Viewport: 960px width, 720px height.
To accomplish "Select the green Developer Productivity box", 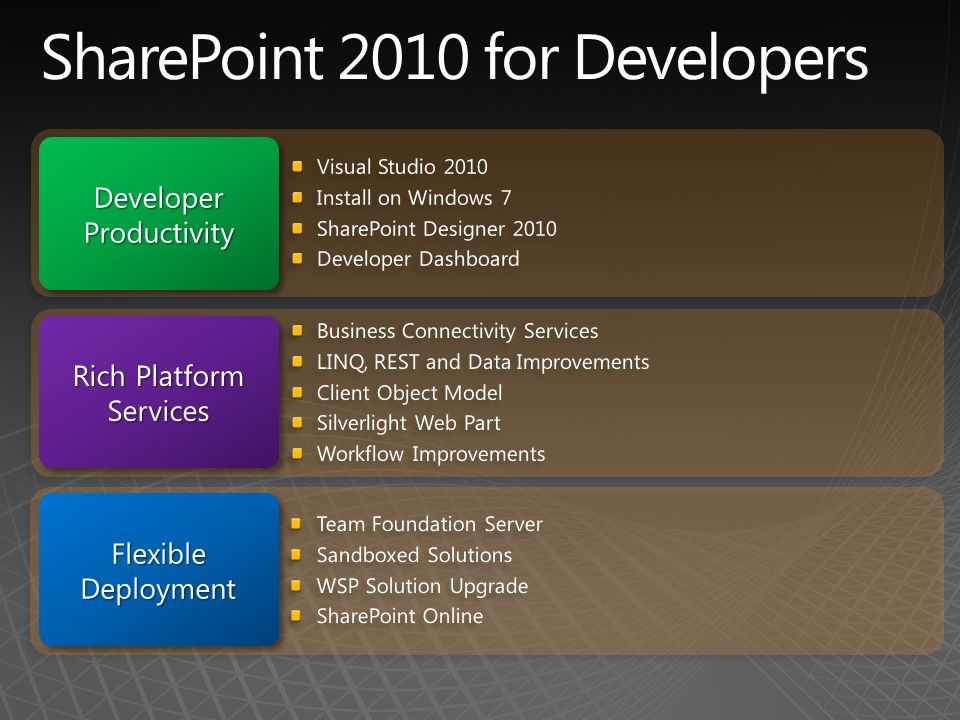I will 159,214.
